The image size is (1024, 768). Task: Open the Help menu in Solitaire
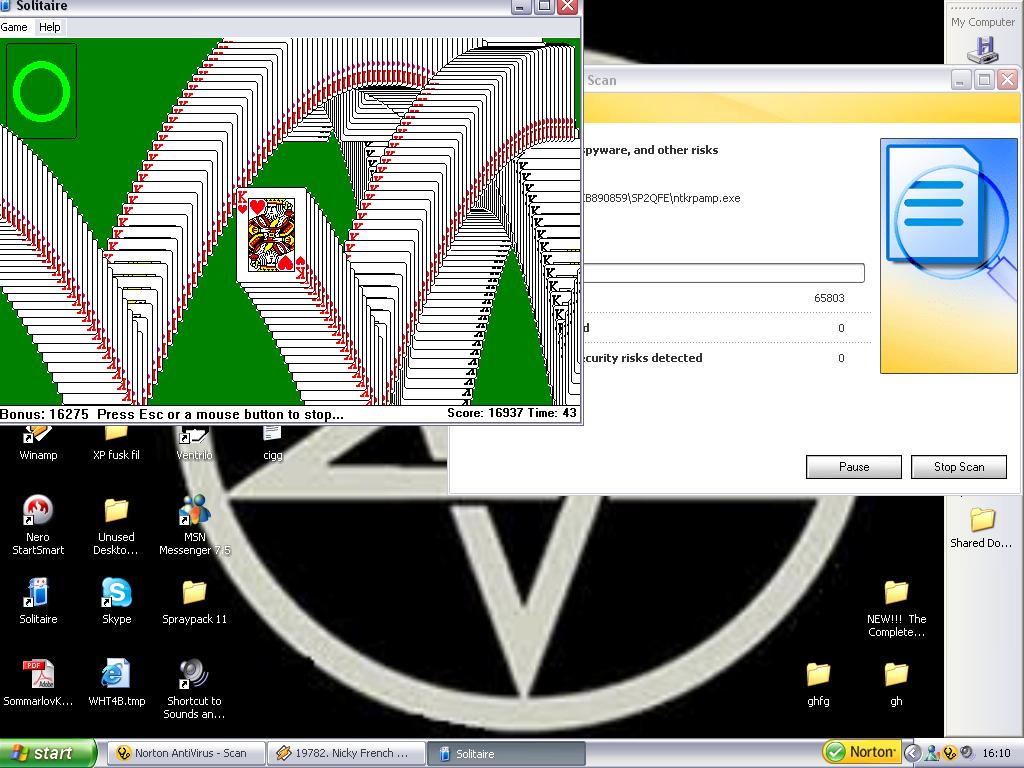pos(49,27)
